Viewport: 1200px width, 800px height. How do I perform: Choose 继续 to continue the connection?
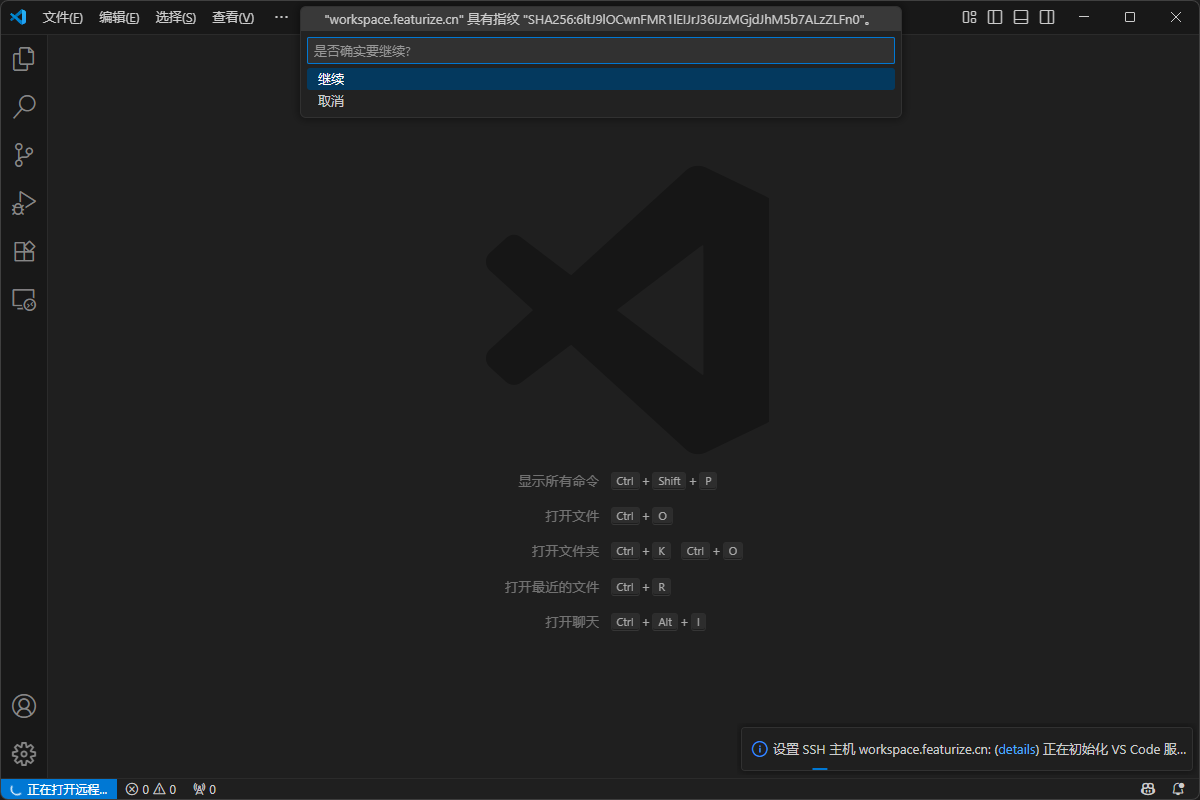coord(601,79)
